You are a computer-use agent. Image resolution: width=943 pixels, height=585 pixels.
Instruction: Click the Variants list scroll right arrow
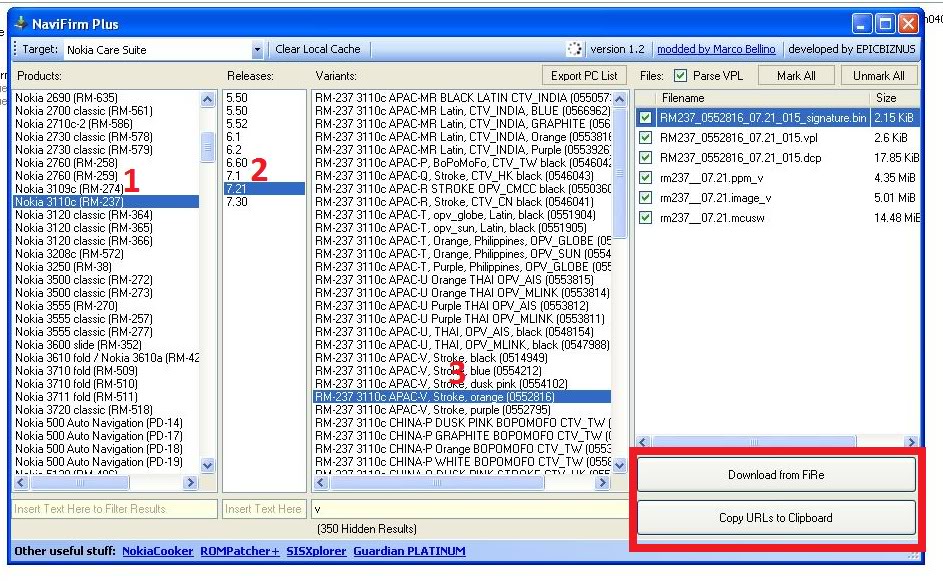click(x=602, y=482)
